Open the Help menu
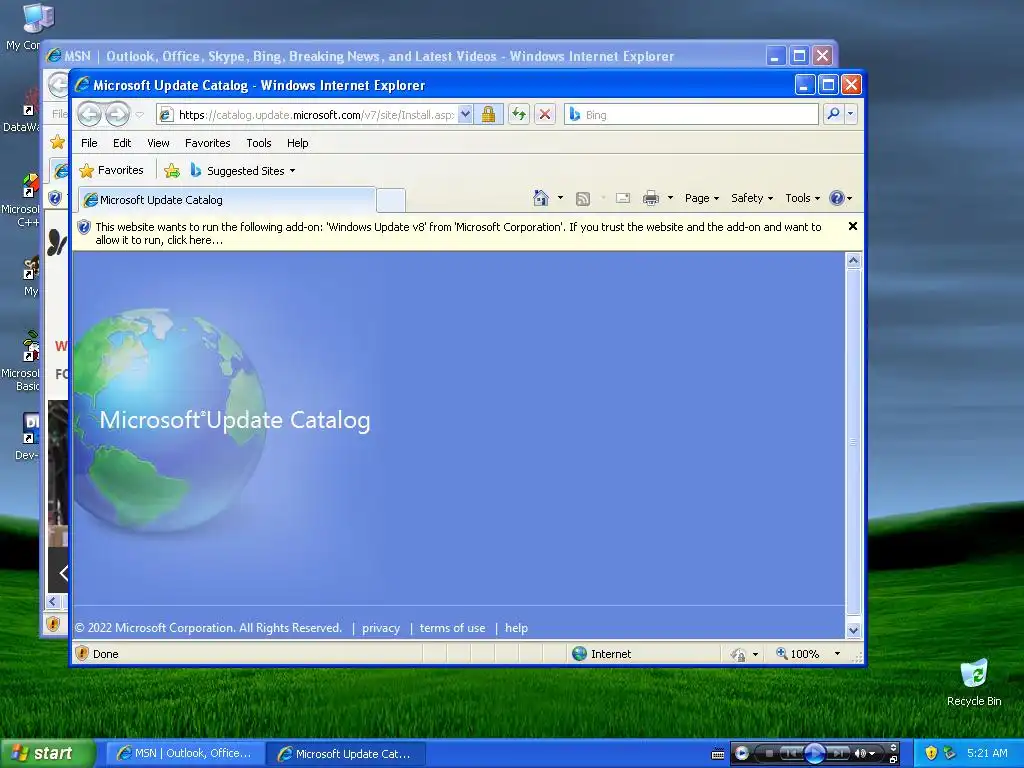The height and width of the screenshot is (768, 1024). 298,143
